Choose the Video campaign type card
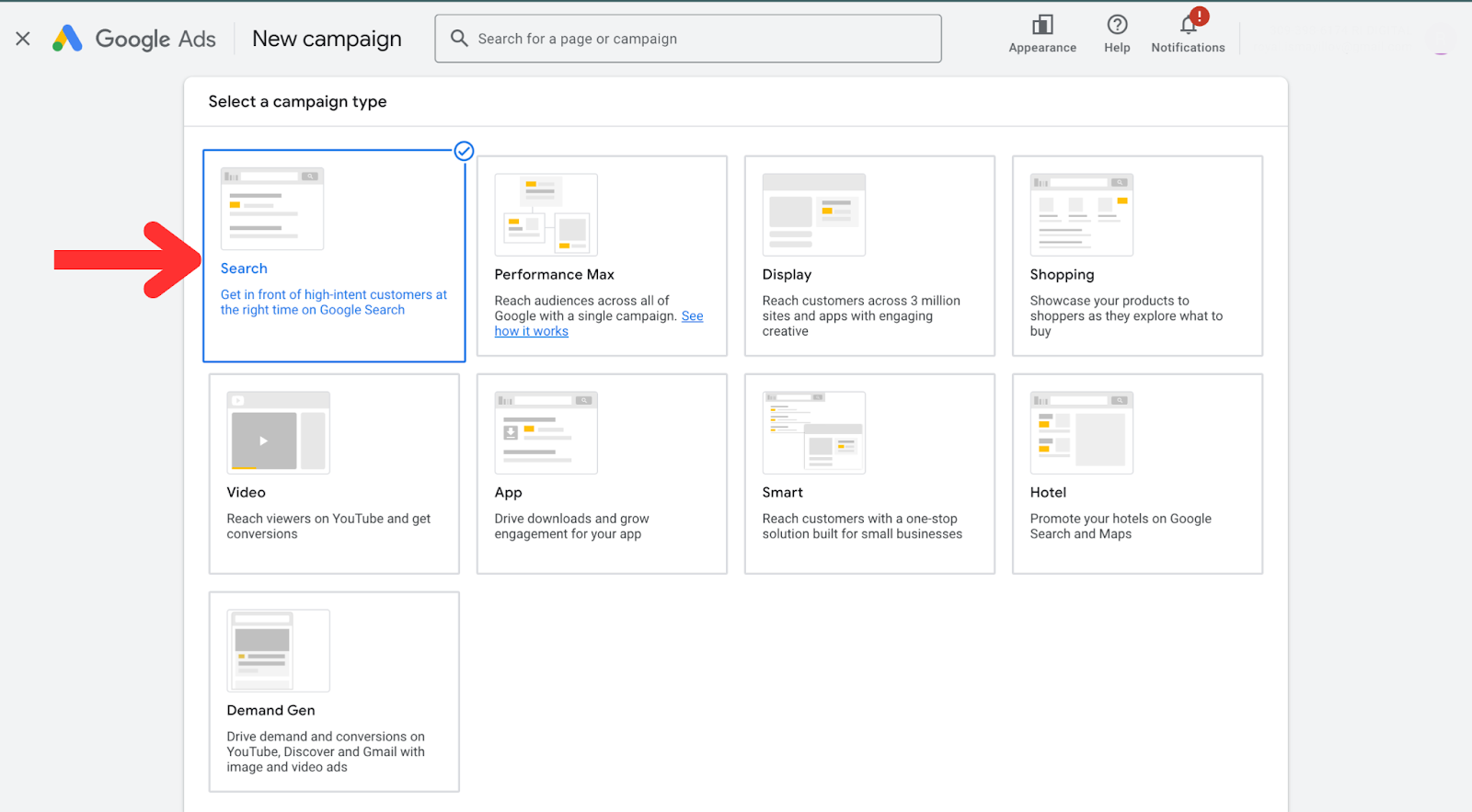 [334, 474]
